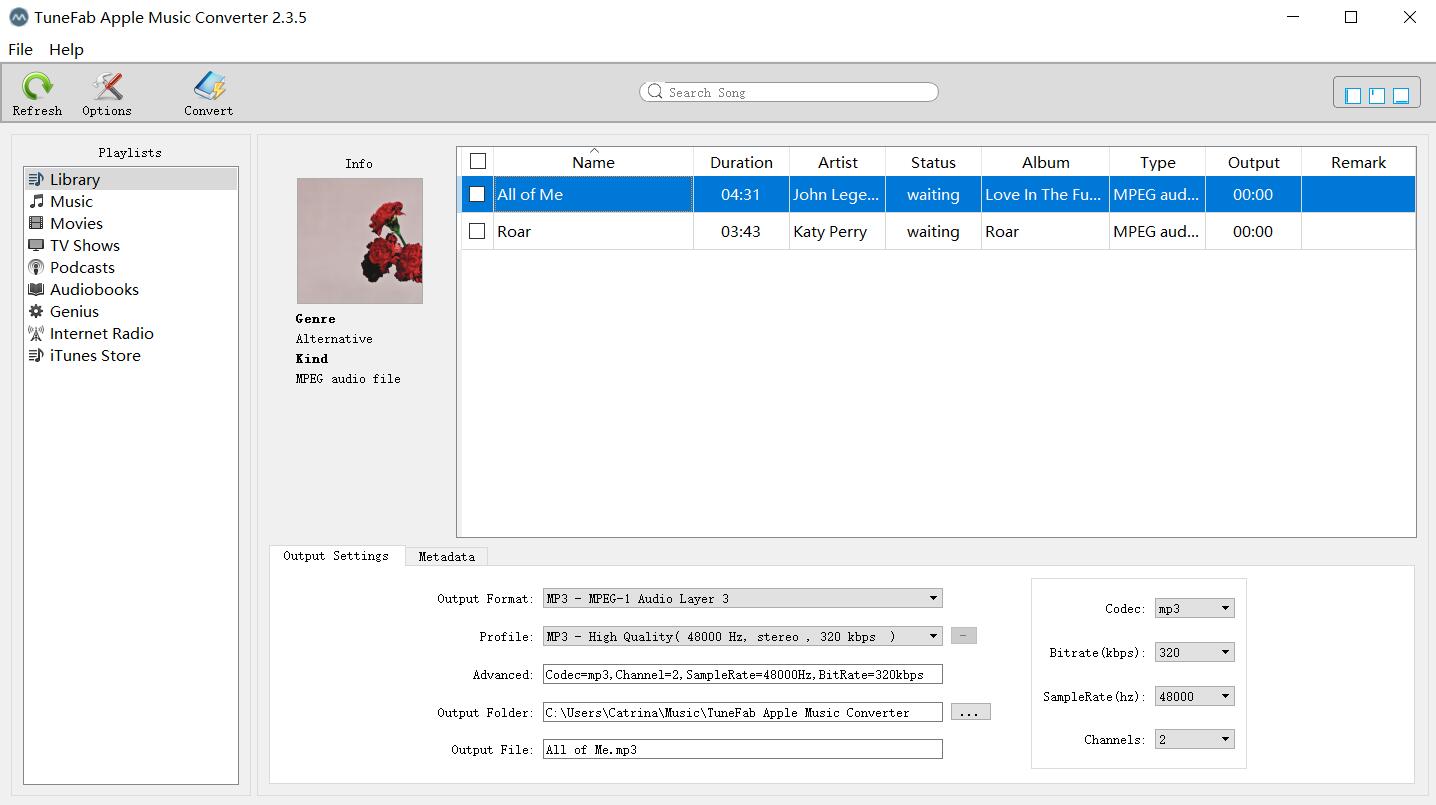The width and height of the screenshot is (1436, 805).
Task: Open Options via the tools icon
Action: (107, 86)
